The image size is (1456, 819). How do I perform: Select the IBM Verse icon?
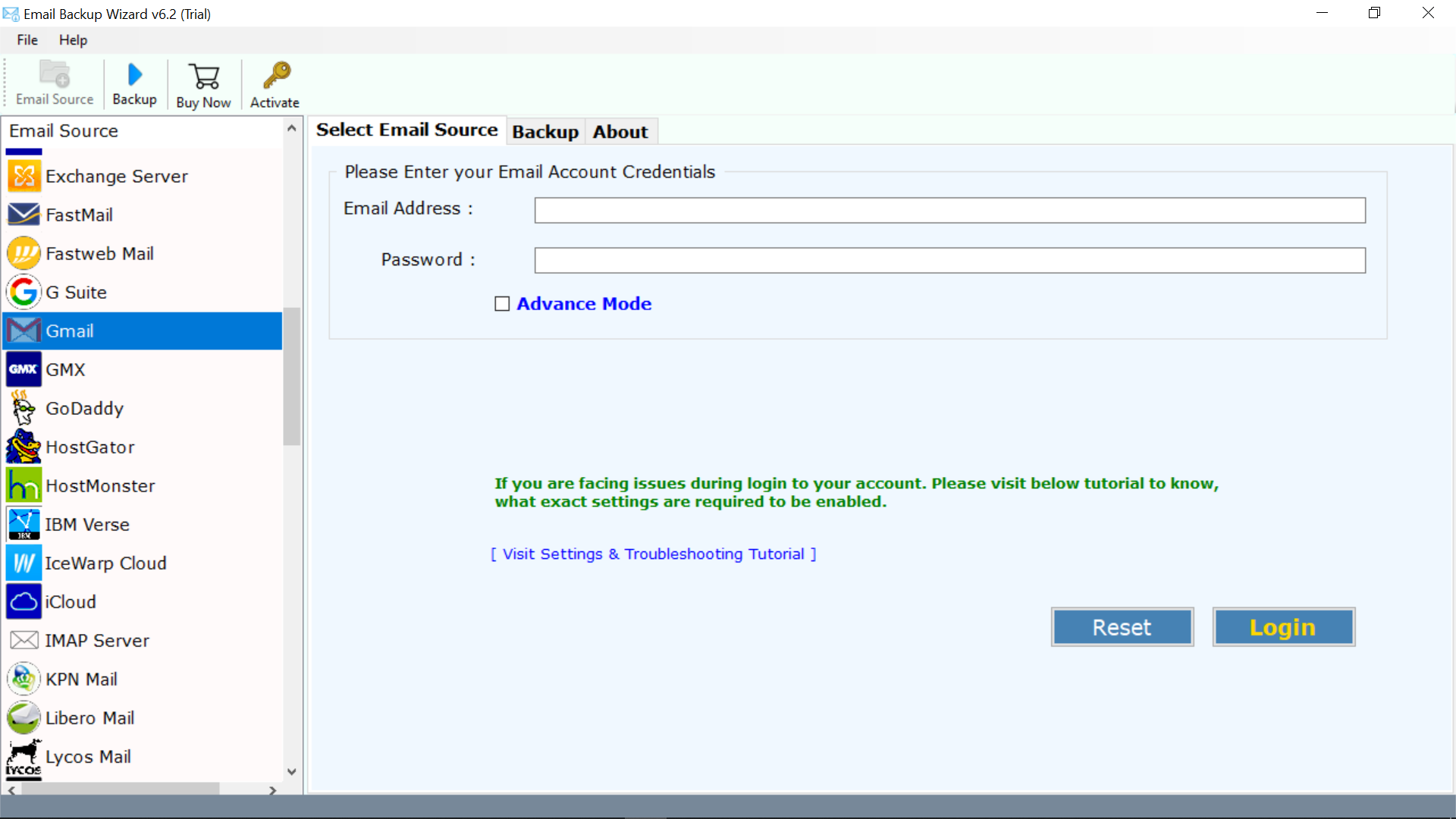(x=24, y=524)
